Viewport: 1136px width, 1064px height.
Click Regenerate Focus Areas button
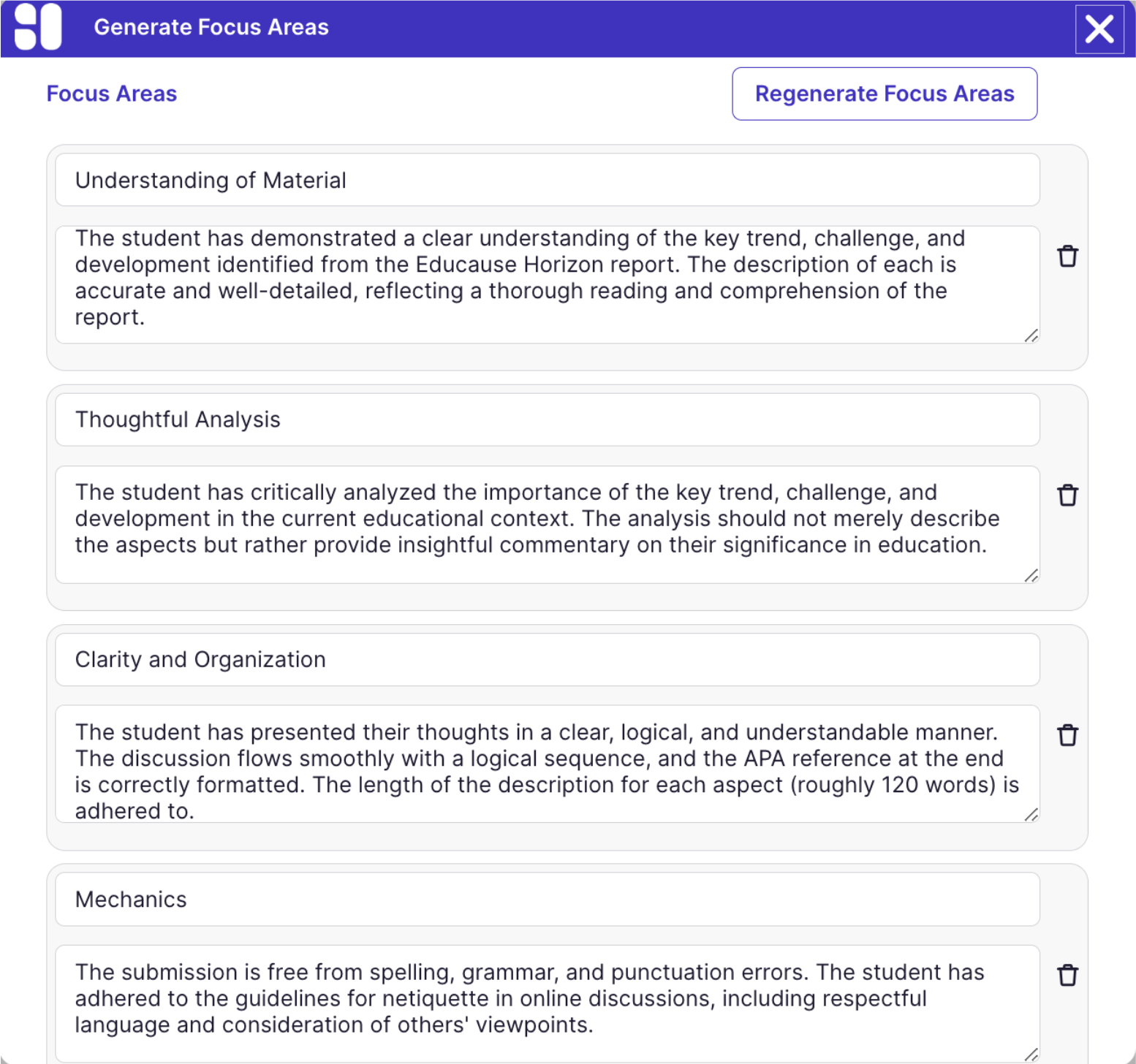(884, 94)
